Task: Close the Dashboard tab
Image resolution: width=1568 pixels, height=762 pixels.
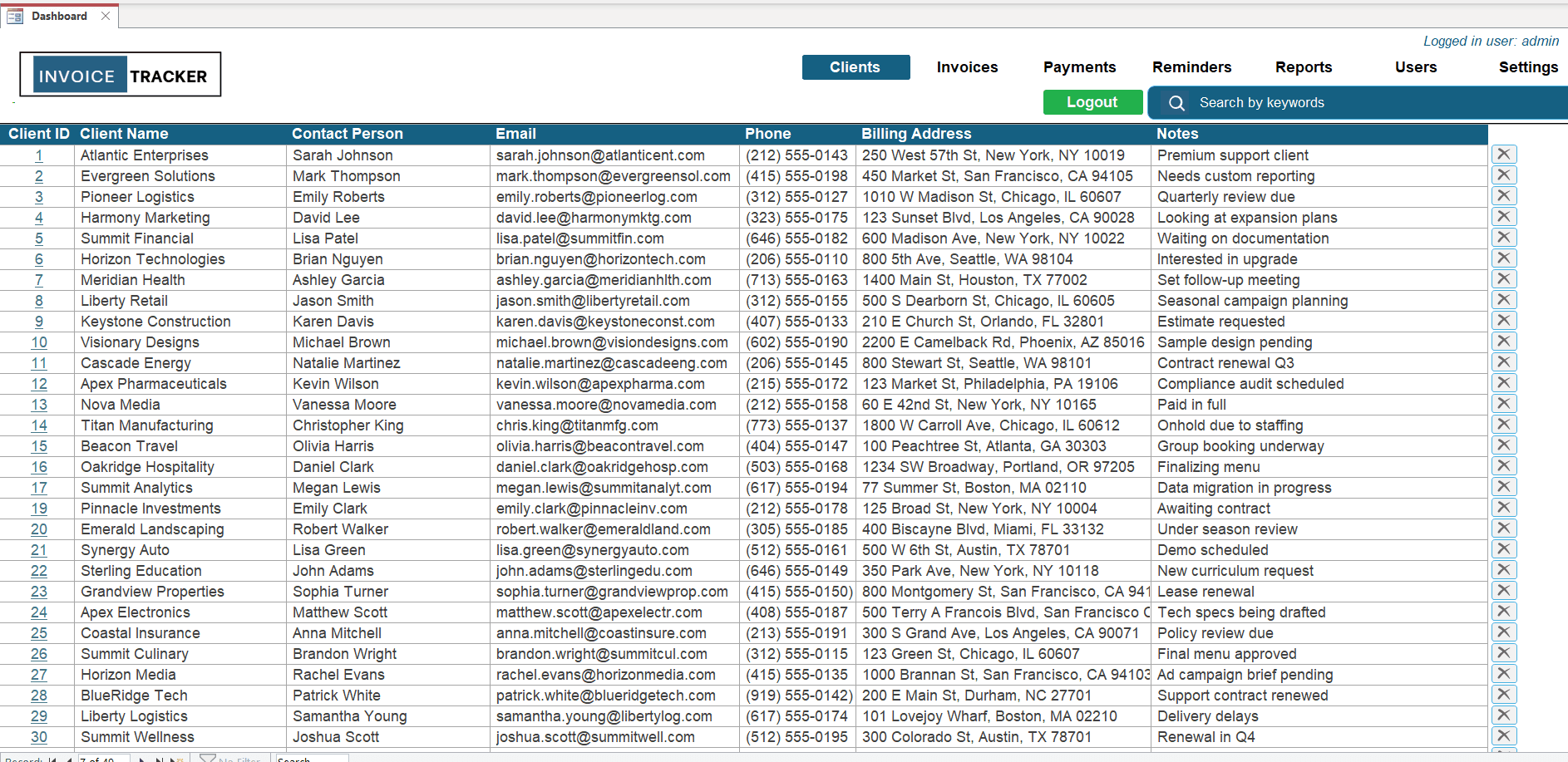Action: (106, 16)
